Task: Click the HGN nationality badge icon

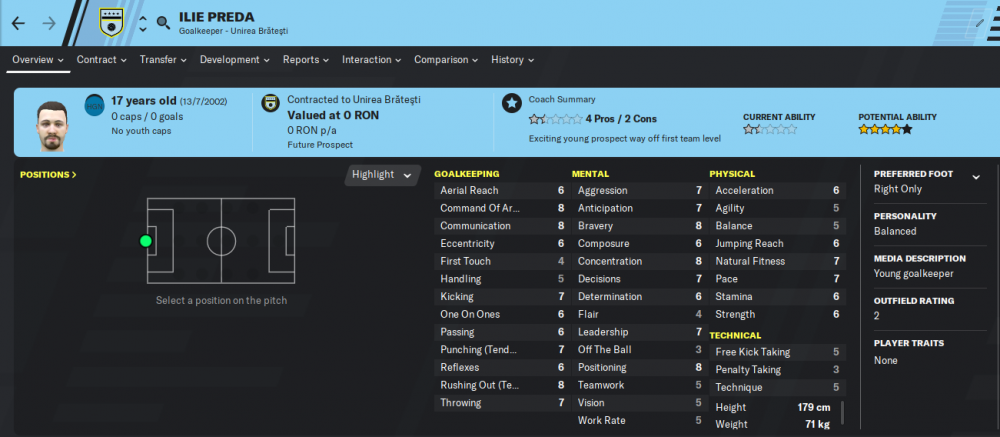Action: click(x=94, y=106)
